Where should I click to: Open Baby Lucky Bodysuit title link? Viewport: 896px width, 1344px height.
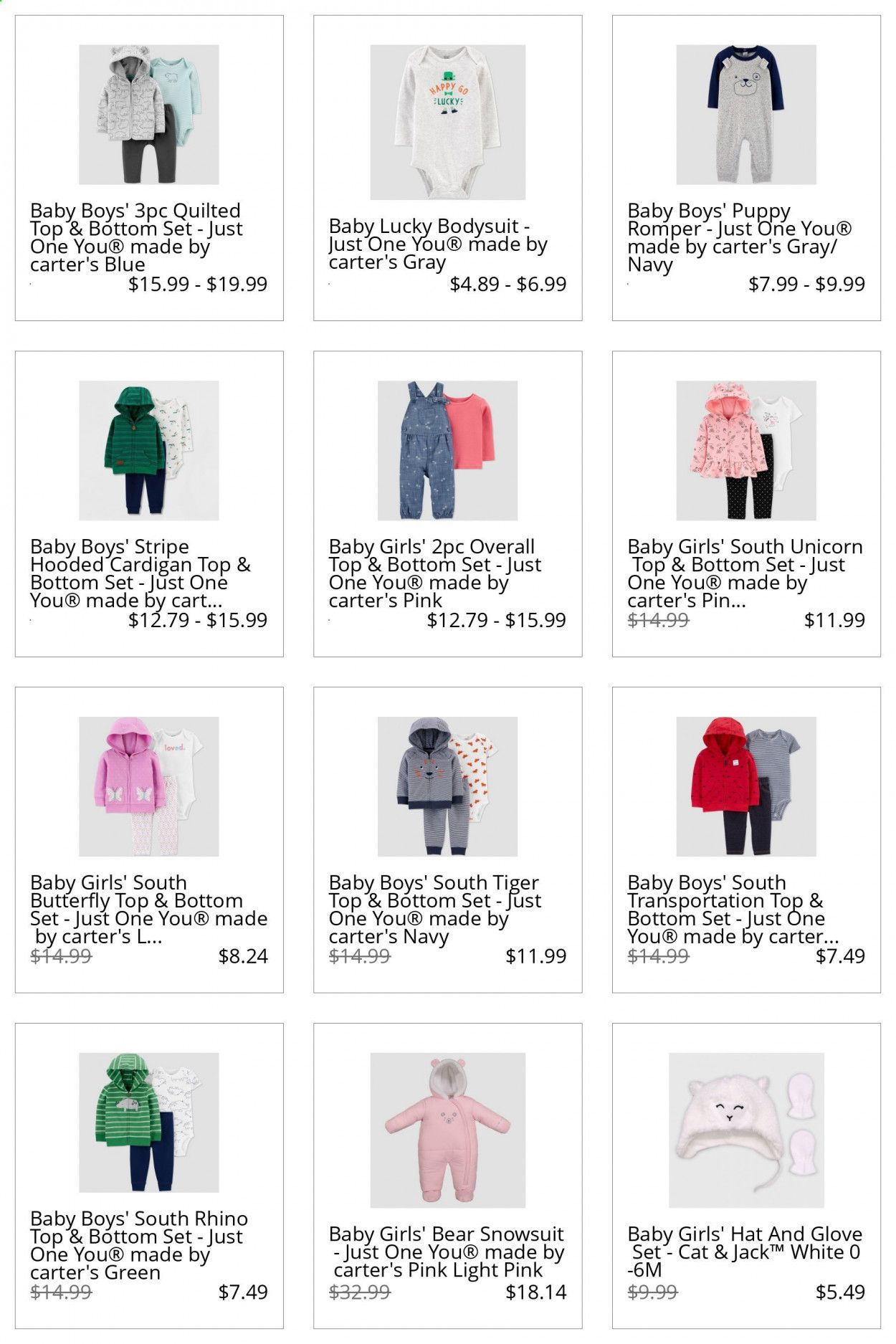tap(438, 244)
